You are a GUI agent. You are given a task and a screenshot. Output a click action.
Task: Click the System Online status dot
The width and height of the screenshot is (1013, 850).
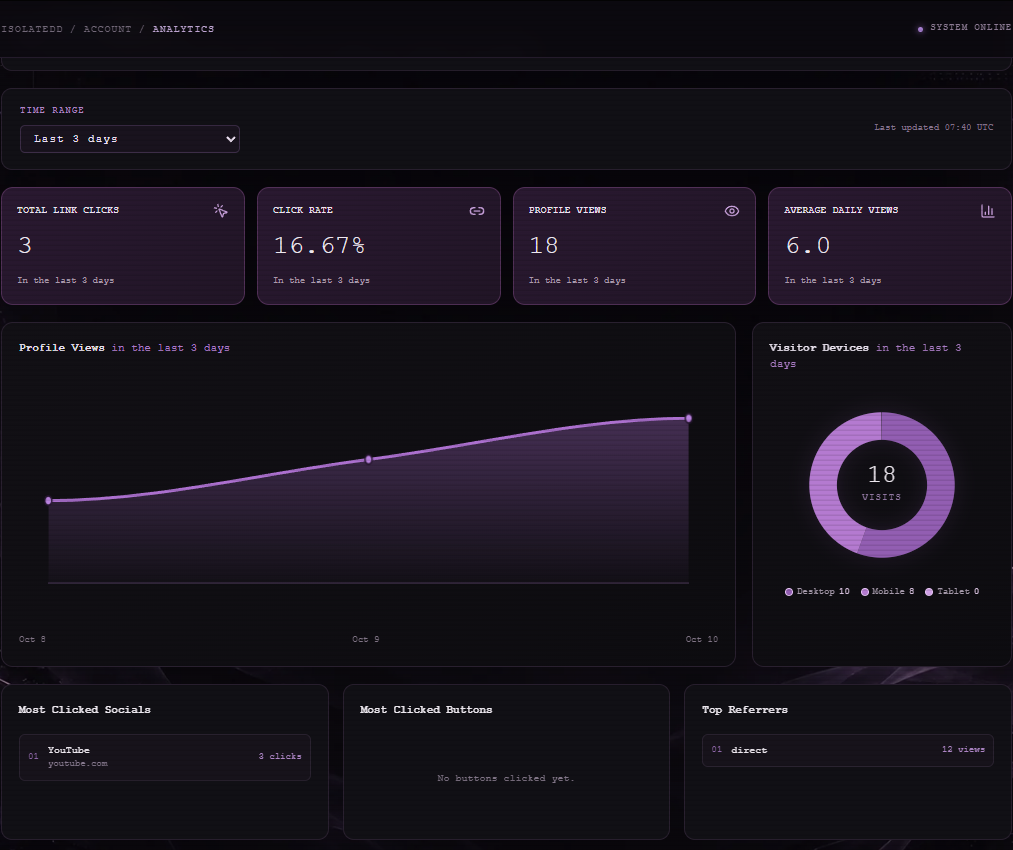tap(920, 29)
